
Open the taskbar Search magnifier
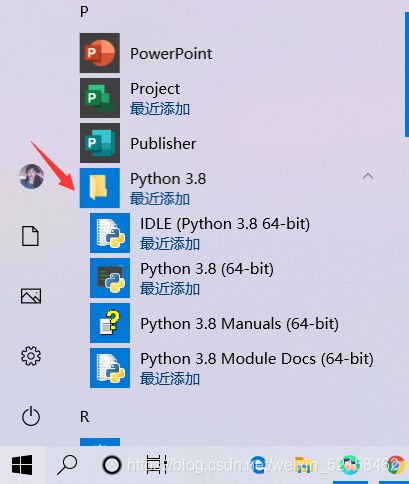pos(67,465)
